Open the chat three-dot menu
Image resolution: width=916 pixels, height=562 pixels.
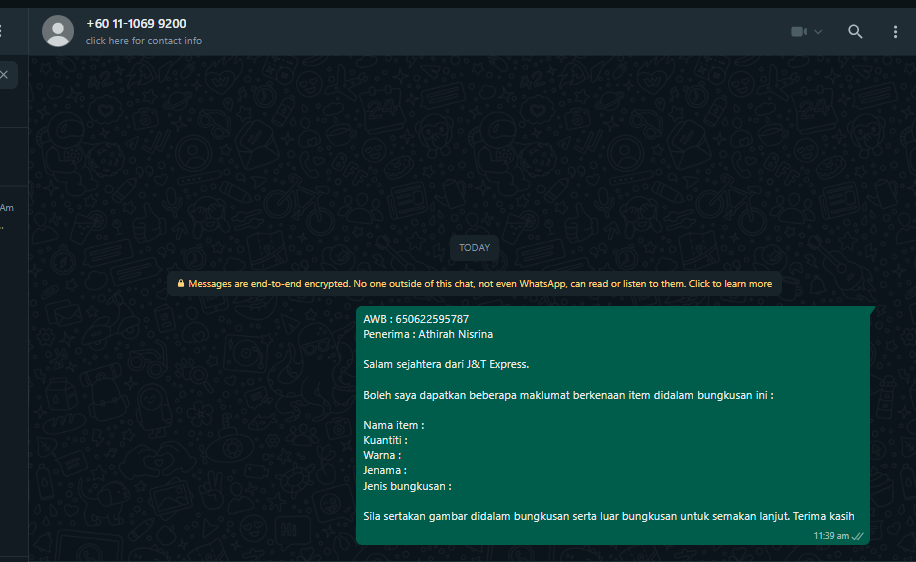click(x=895, y=32)
